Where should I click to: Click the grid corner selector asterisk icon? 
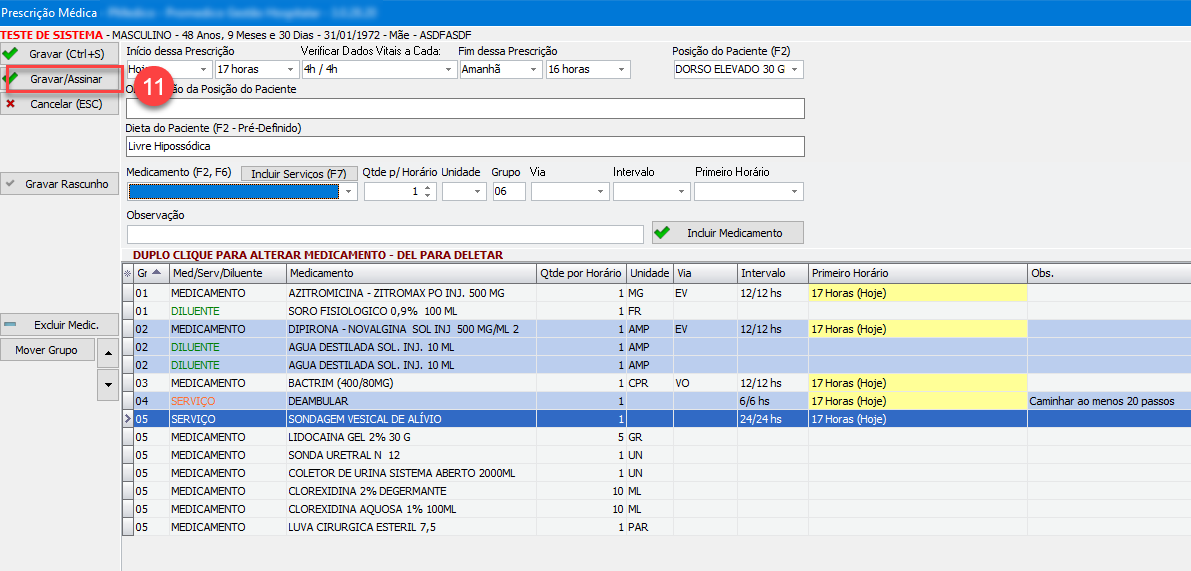(127, 273)
